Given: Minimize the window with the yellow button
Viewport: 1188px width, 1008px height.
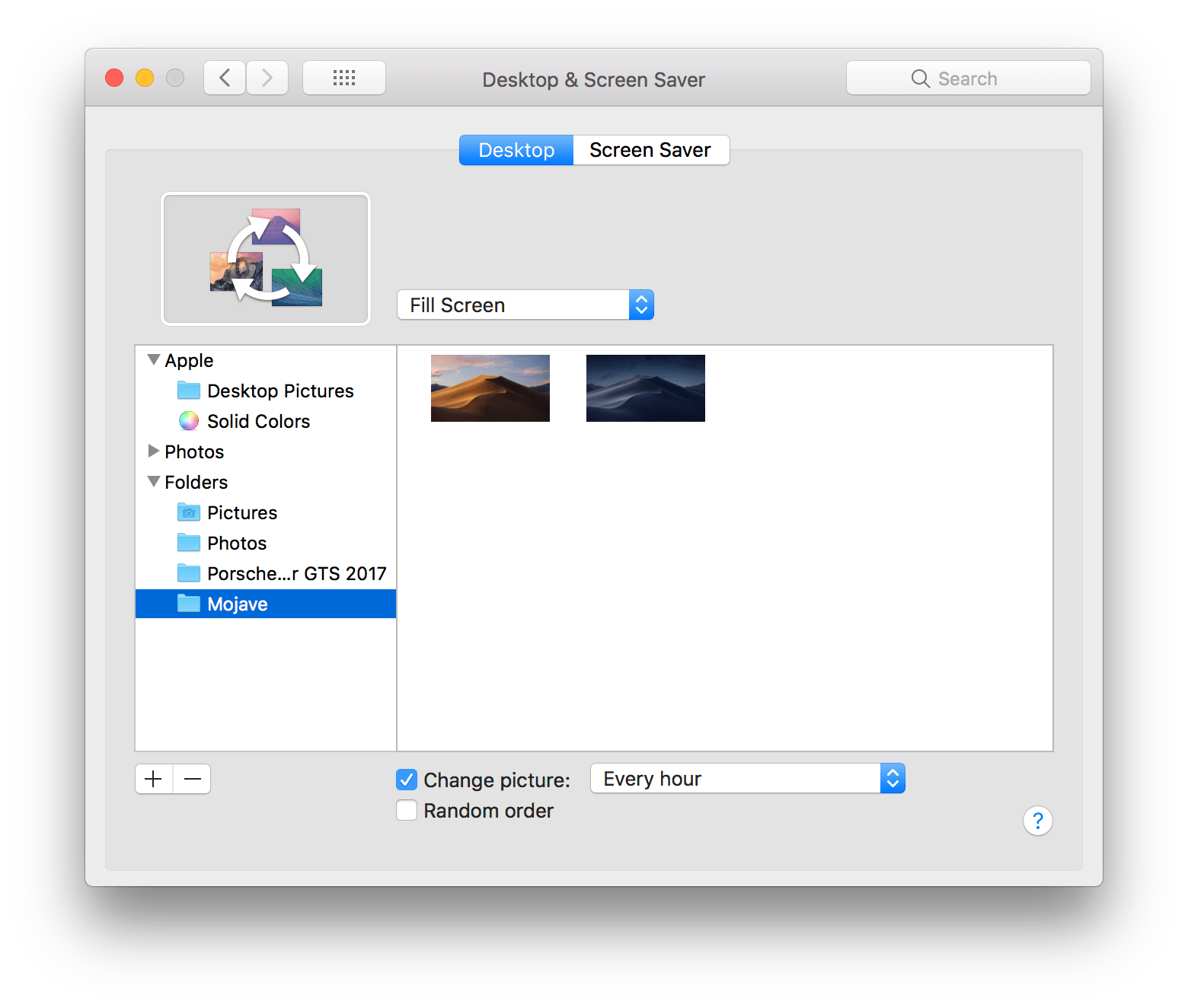Looking at the screenshot, I should (145, 78).
